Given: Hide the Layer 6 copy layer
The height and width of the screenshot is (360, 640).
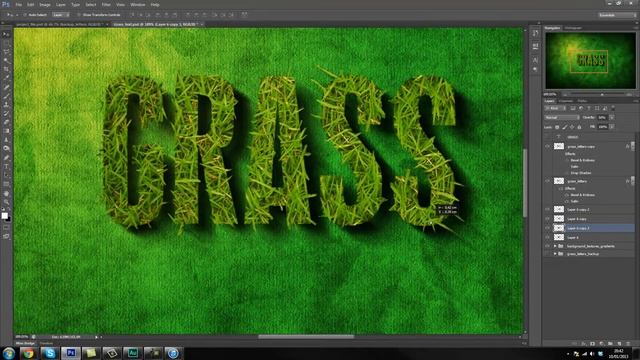Looking at the screenshot, I should (x=547, y=218).
